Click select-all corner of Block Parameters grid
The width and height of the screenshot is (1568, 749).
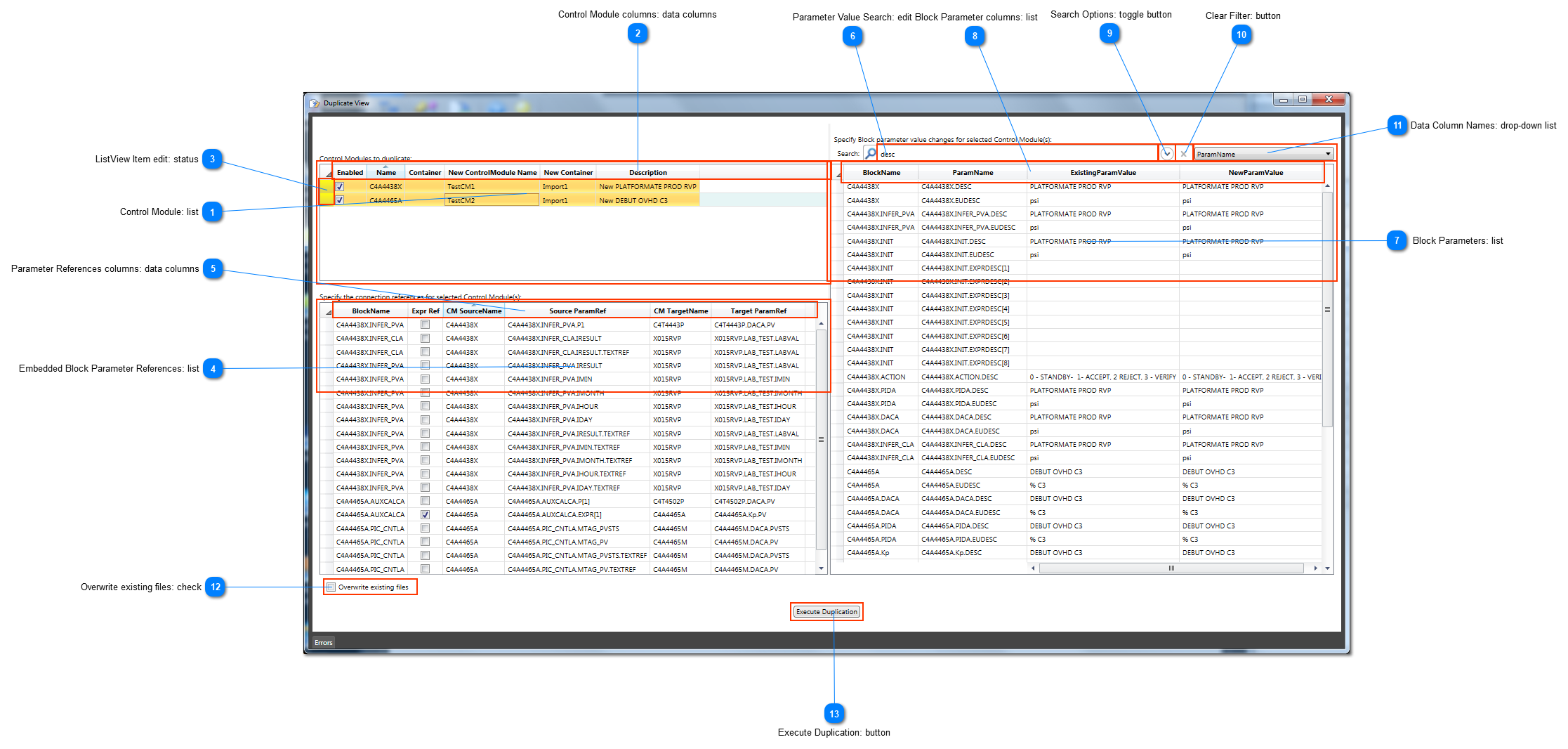pos(837,173)
